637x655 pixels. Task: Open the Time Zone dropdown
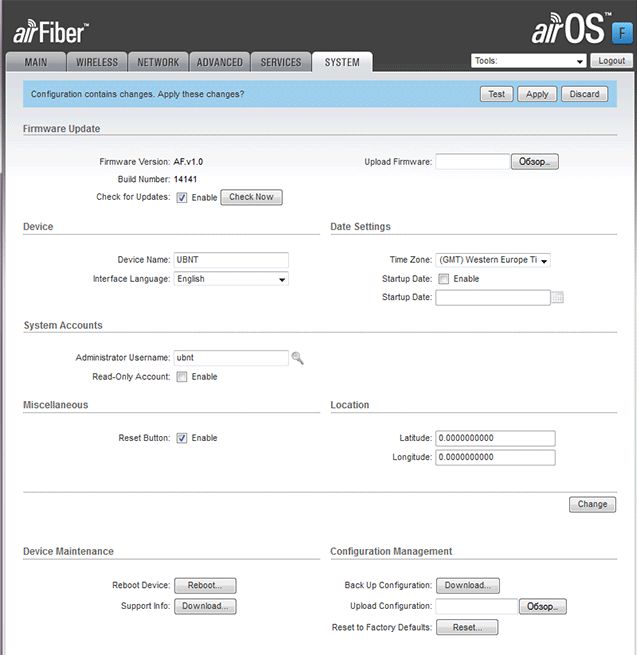pyautogui.click(x=493, y=260)
